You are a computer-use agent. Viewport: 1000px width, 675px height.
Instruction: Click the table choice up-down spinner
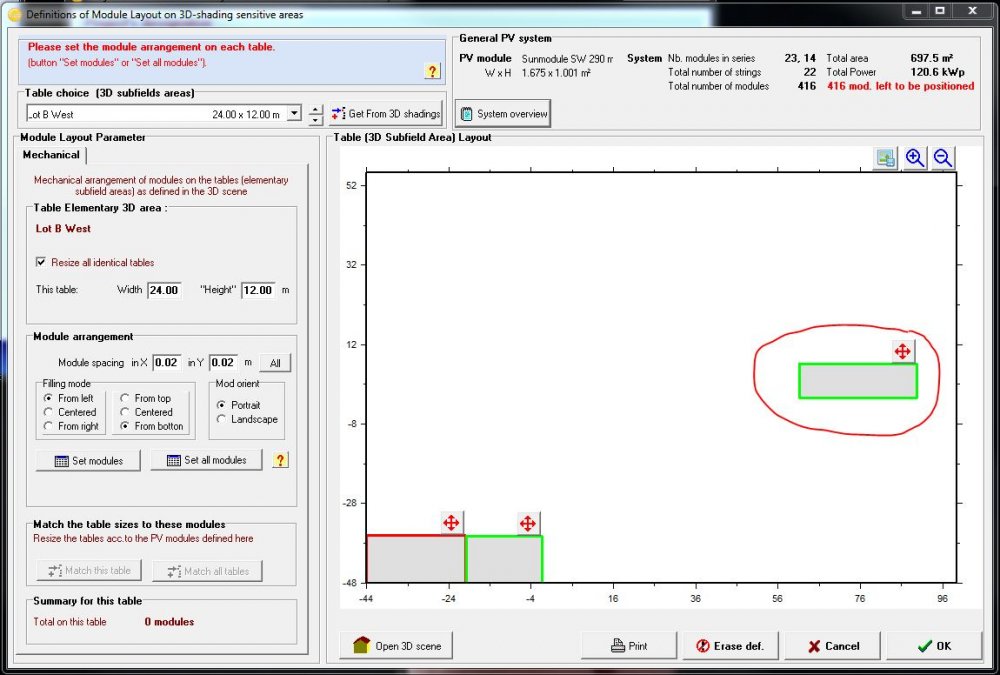click(316, 114)
